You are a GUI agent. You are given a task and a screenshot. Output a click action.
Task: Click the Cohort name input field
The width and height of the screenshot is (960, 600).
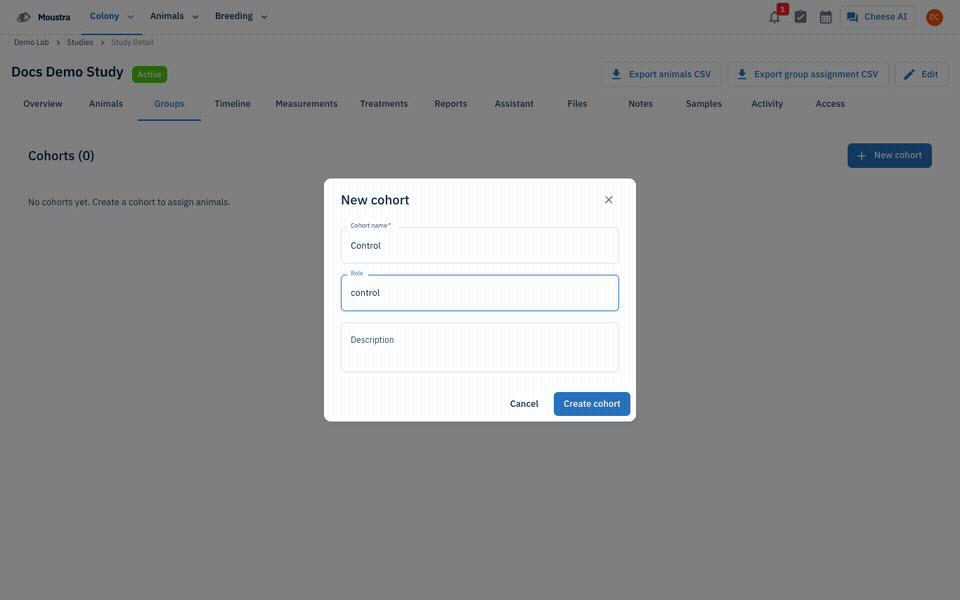point(480,246)
